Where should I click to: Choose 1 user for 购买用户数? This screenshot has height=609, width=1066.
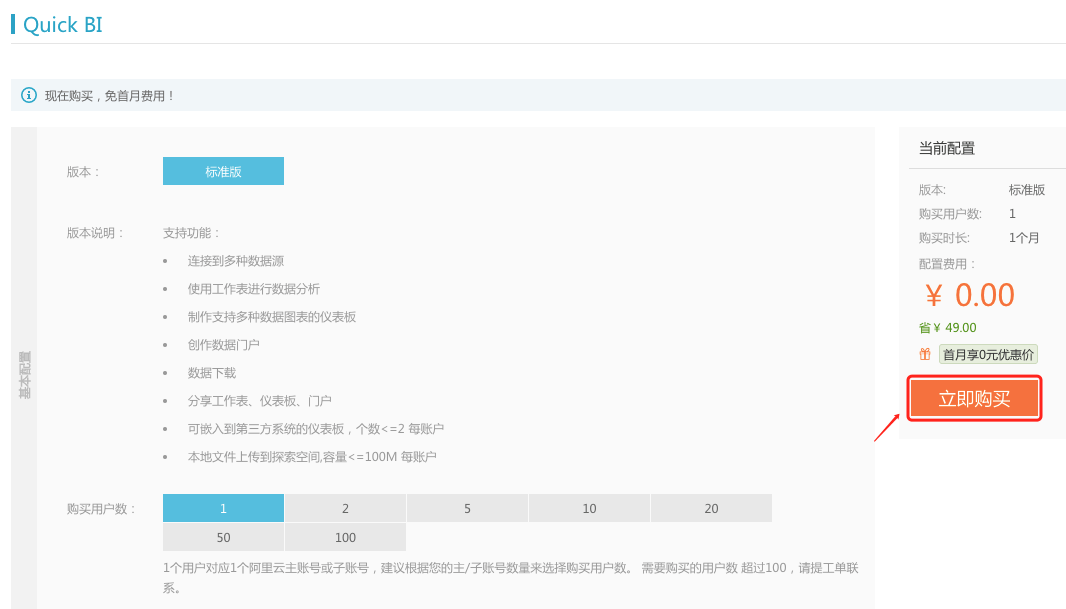coord(223,508)
